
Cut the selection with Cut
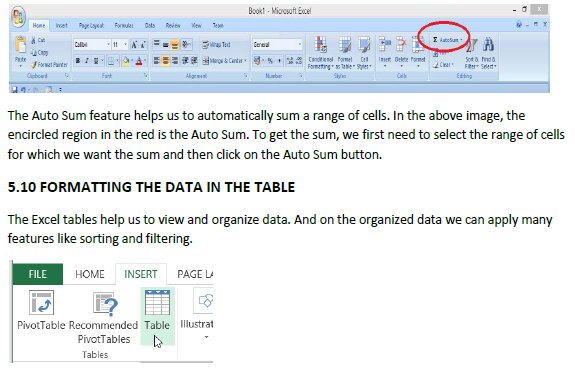click(38, 40)
